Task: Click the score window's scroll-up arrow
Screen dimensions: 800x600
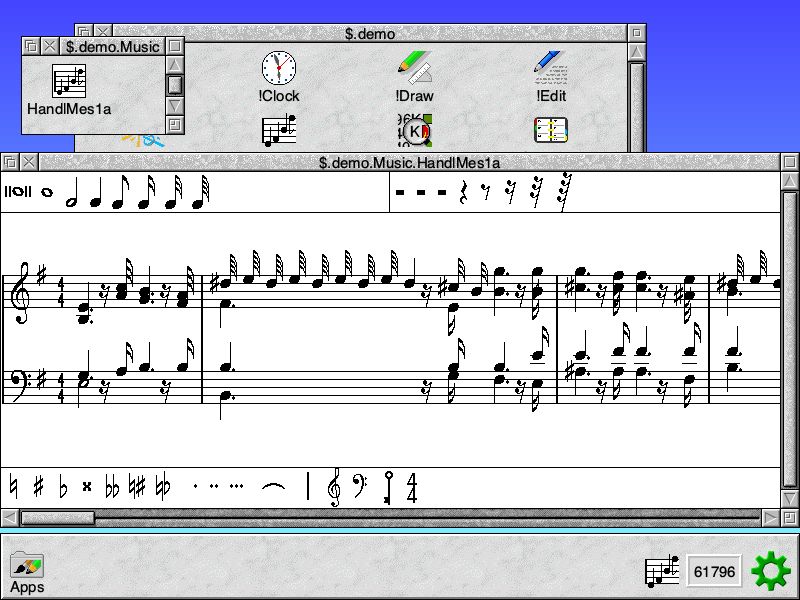Action: 790,181
